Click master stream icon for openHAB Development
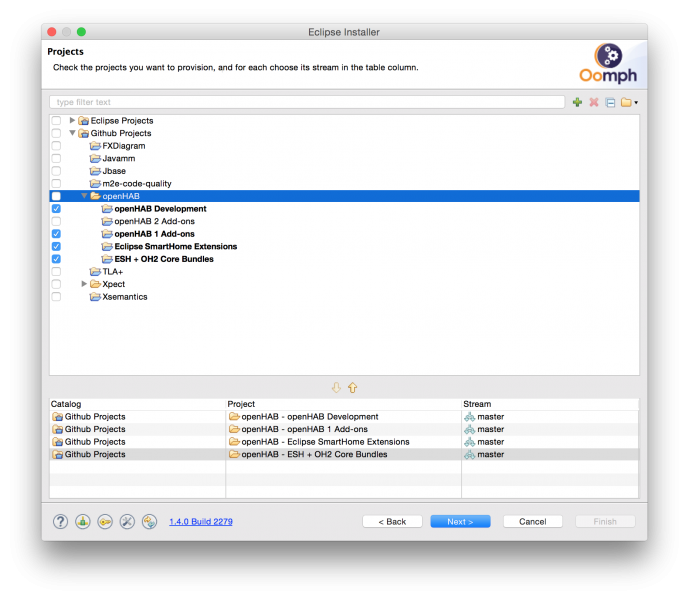This screenshot has height=600, width=689. point(470,416)
